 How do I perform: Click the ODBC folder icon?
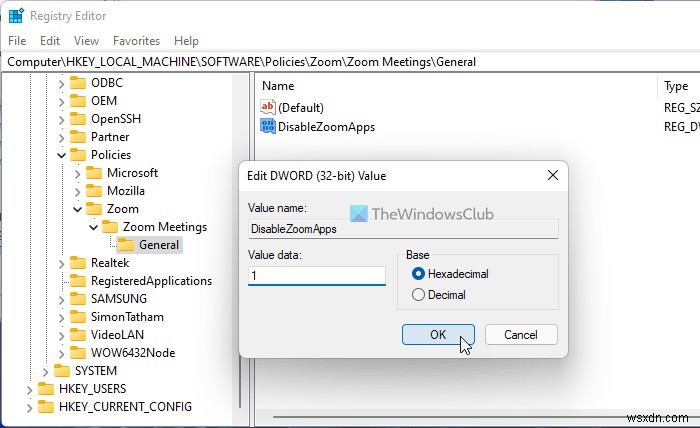click(x=78, y=83)
